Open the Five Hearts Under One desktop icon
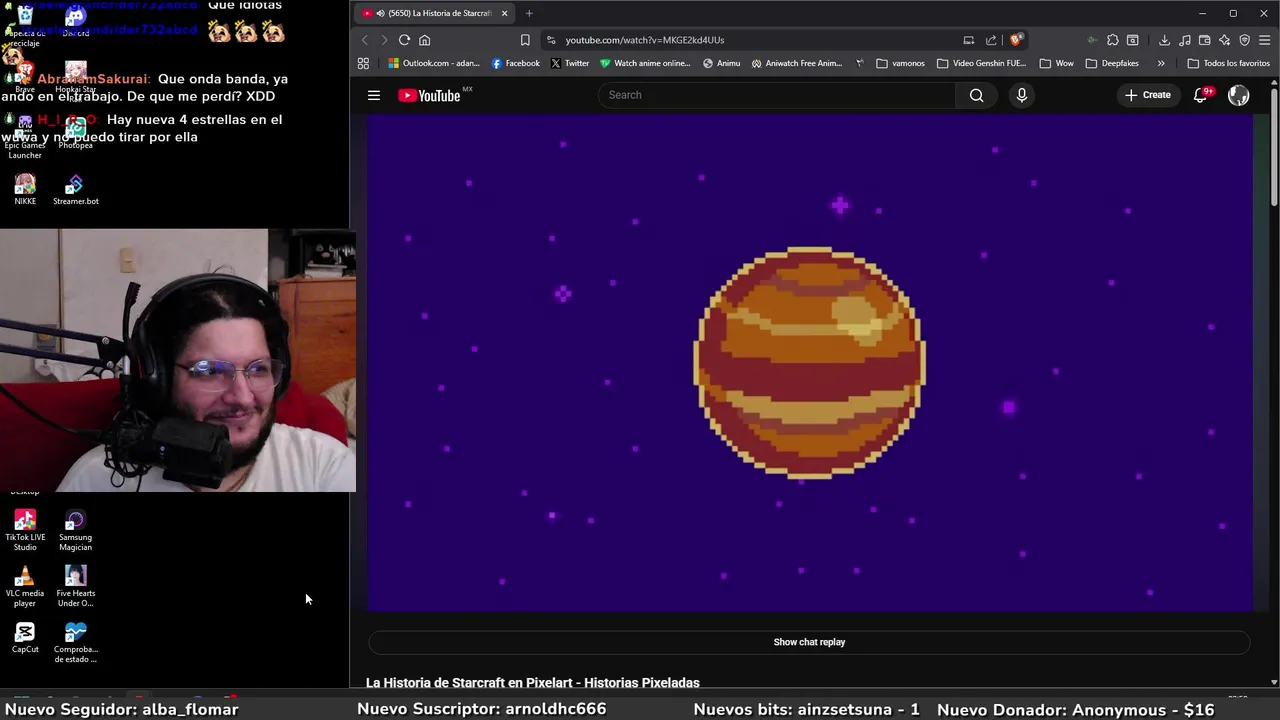Viewport: 1280px width, 720px height. pyautogui.click(x=76, y=586)
